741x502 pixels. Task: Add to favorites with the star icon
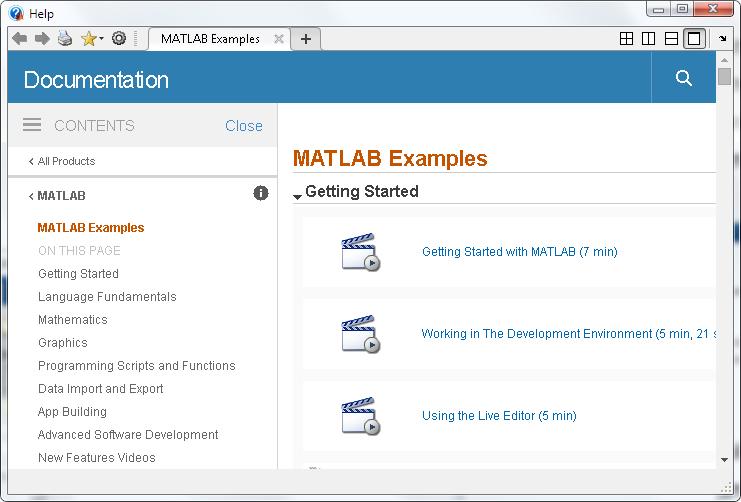click(x=88, y=38)
